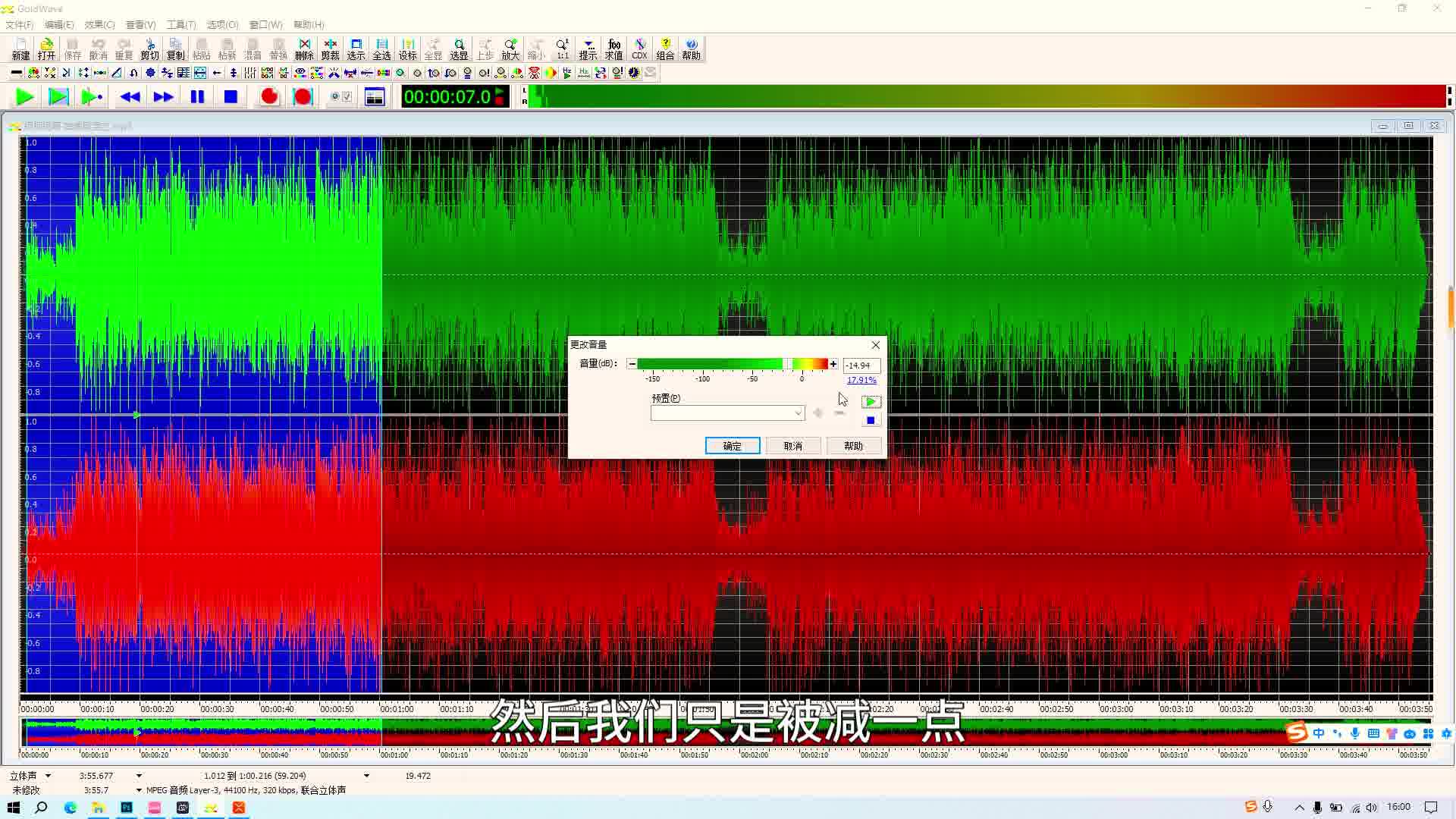Screen dimensions: 1456x819
Task: Open the 预置 preset dropdown in the dialog
Action: (798, 413)
